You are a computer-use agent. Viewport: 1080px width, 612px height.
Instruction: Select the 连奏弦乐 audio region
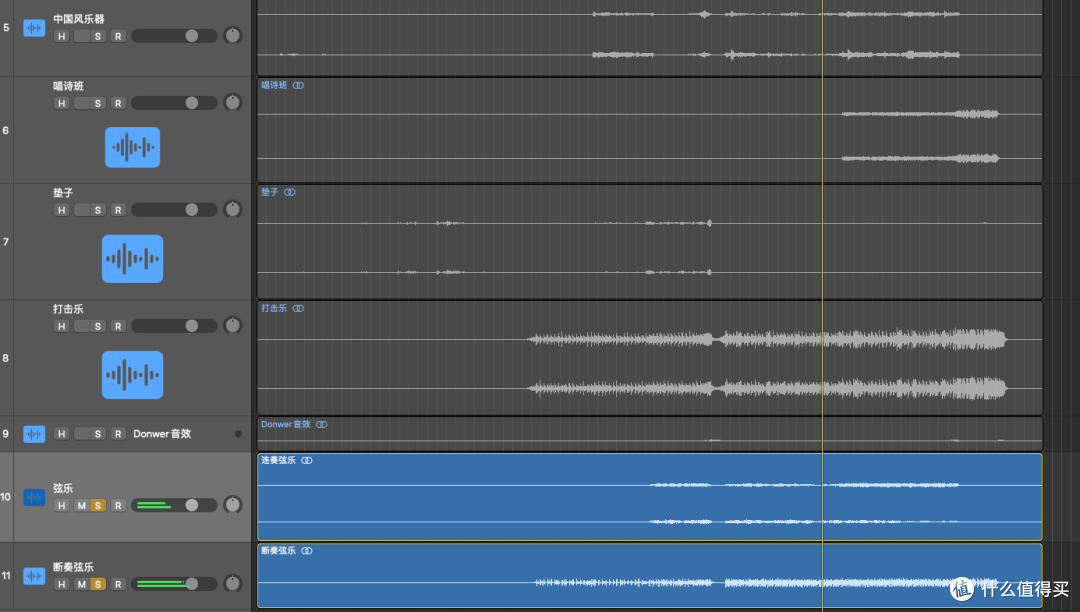tap(650, 497)
